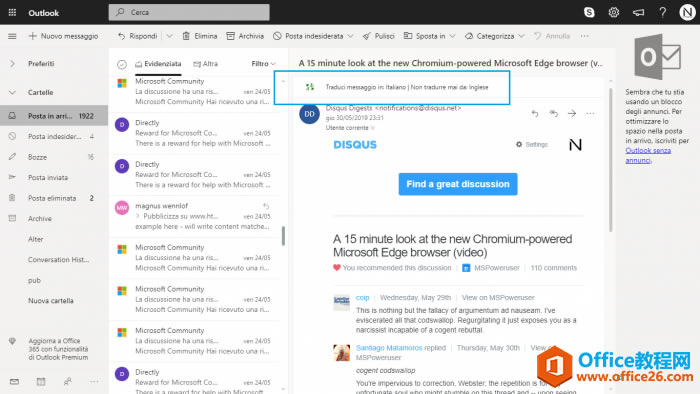Screen dimensions: 700x394
Task: Click Traduci messaggio in: Italiano
Action: tap(366, 87)
